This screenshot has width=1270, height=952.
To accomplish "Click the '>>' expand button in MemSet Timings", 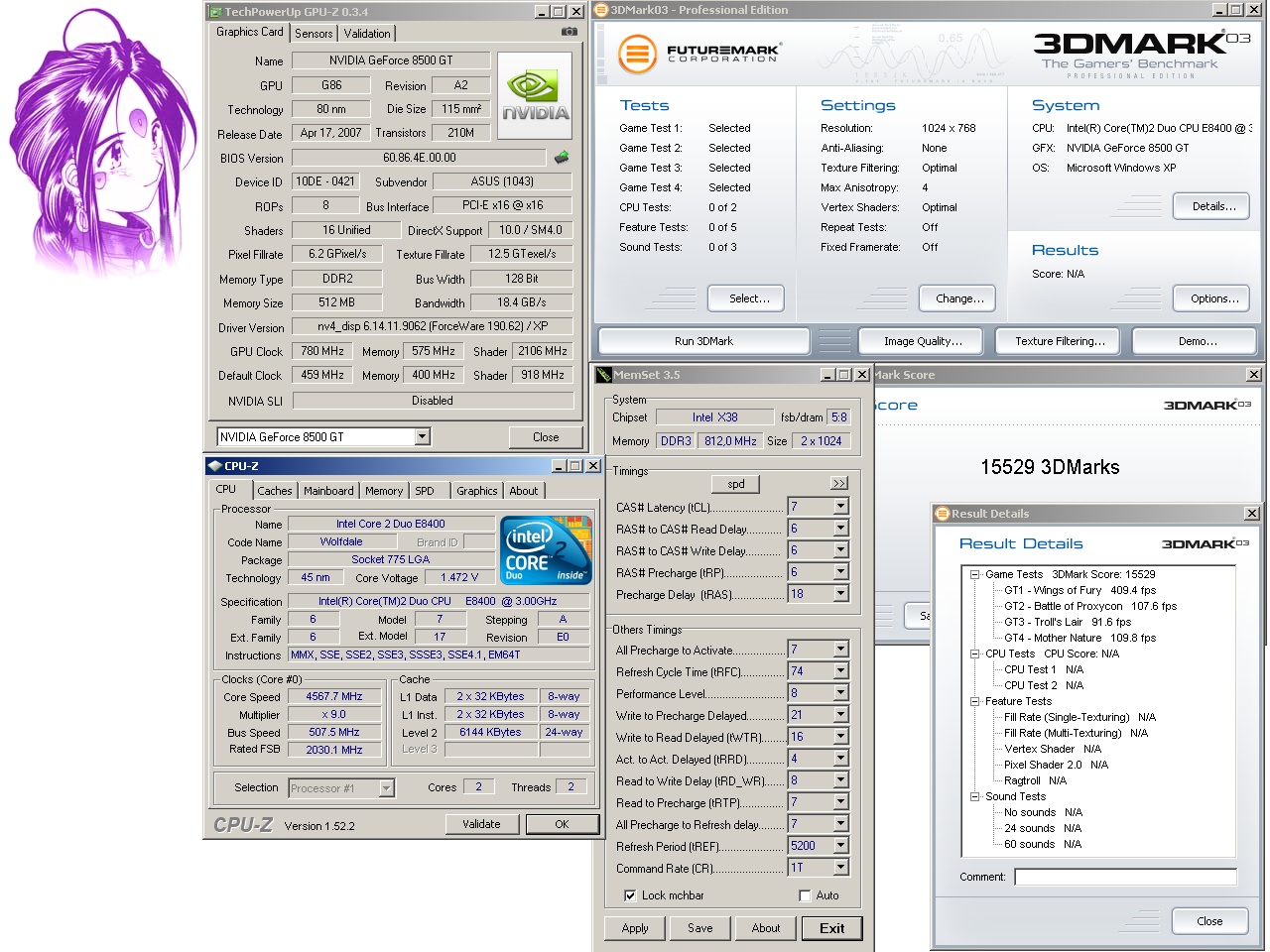I will [839, 483].
